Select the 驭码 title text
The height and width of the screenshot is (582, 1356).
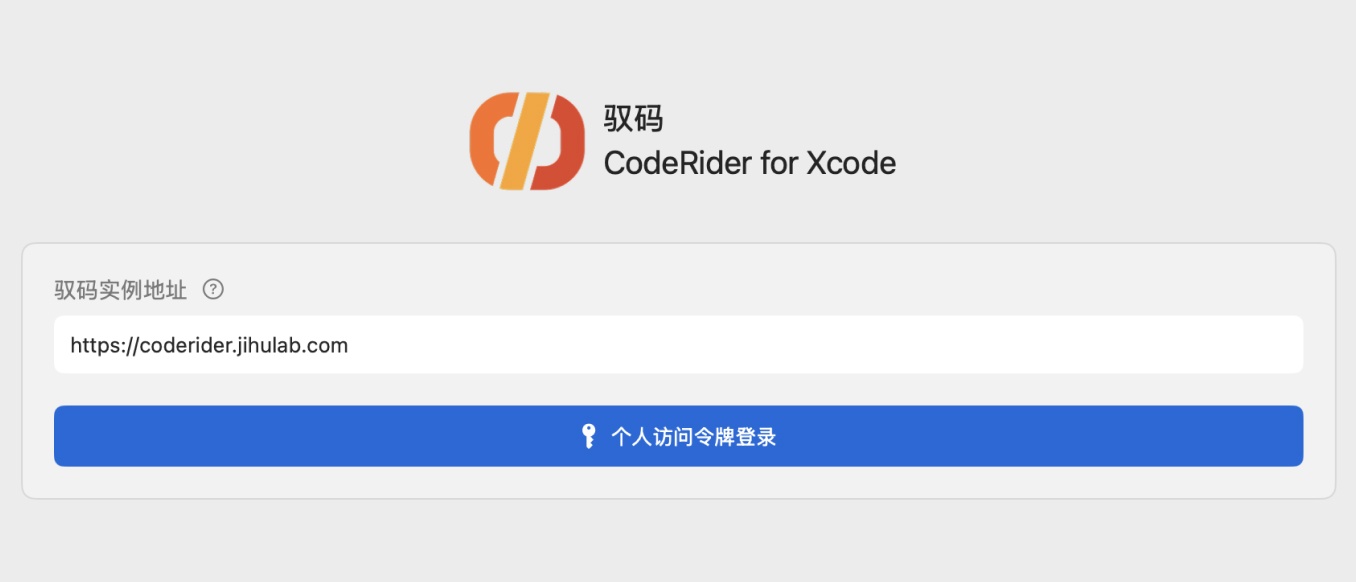click(x=633, y=119)
